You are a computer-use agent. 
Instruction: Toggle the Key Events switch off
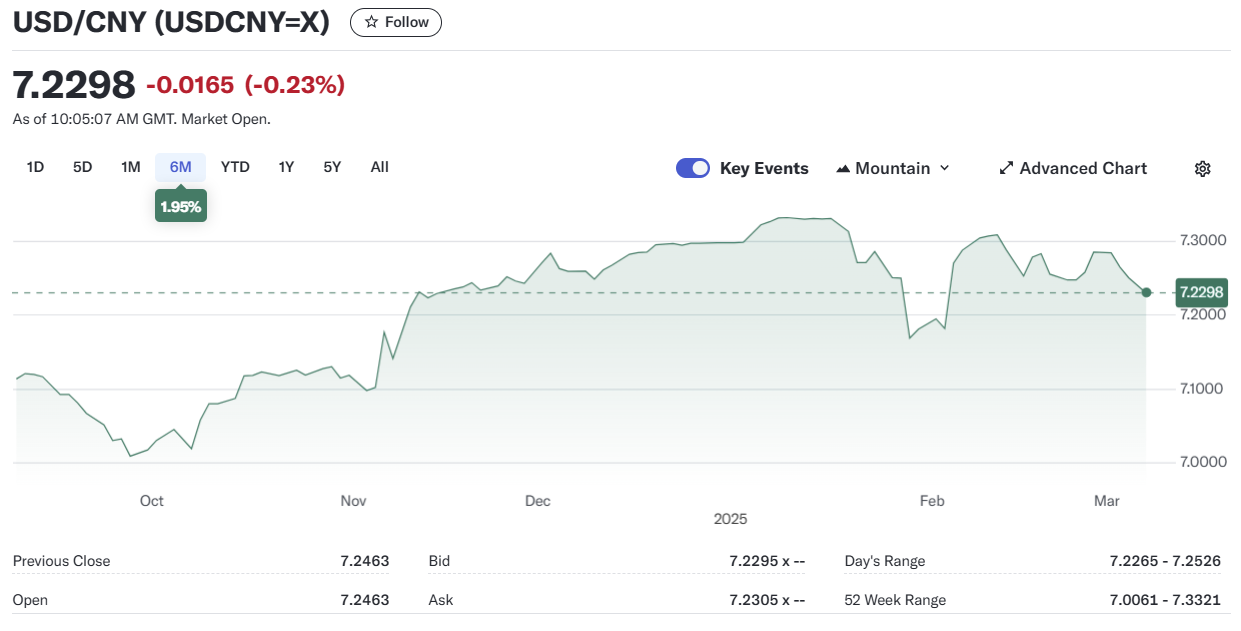click(693, 168)
